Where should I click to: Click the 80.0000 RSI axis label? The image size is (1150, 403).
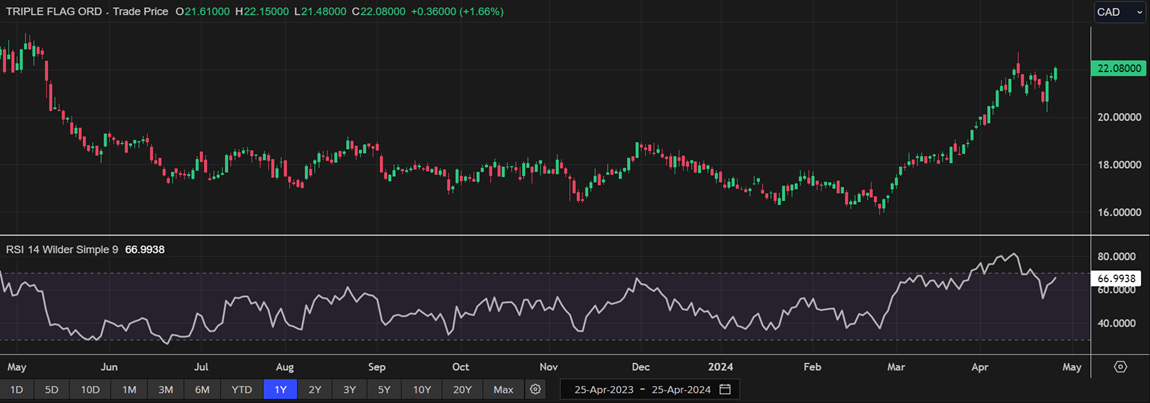click(x=1118, y=257)
